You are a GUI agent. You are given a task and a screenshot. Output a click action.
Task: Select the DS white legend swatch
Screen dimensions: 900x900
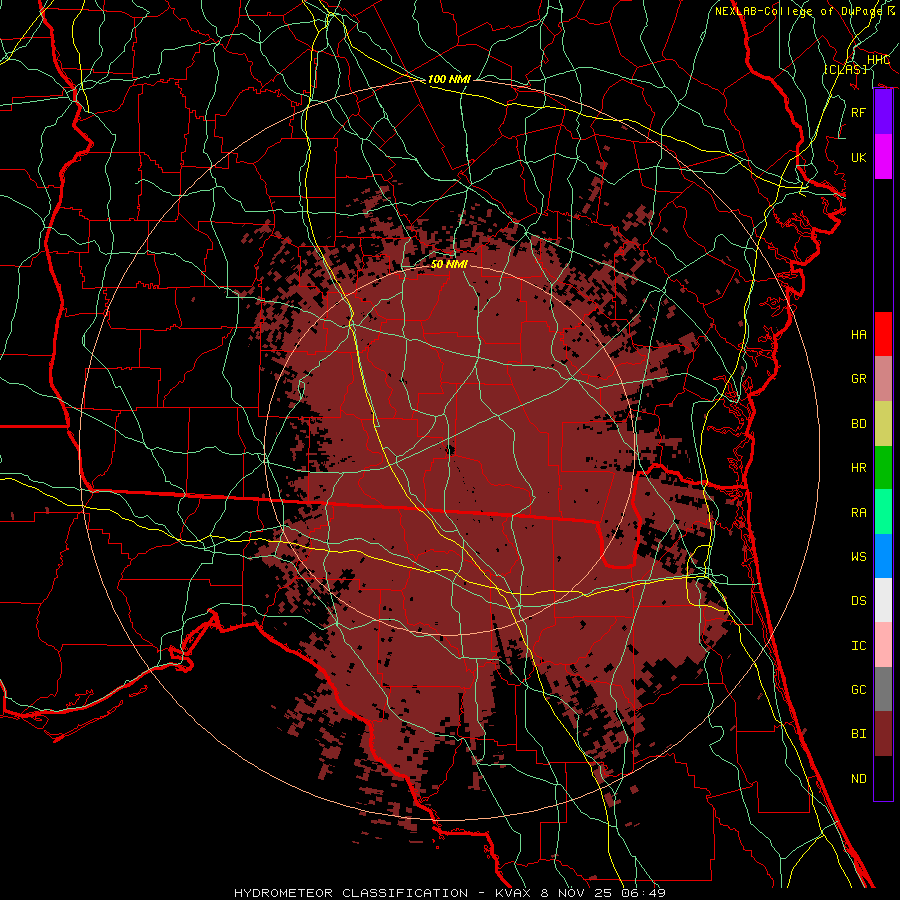(883, 600)
